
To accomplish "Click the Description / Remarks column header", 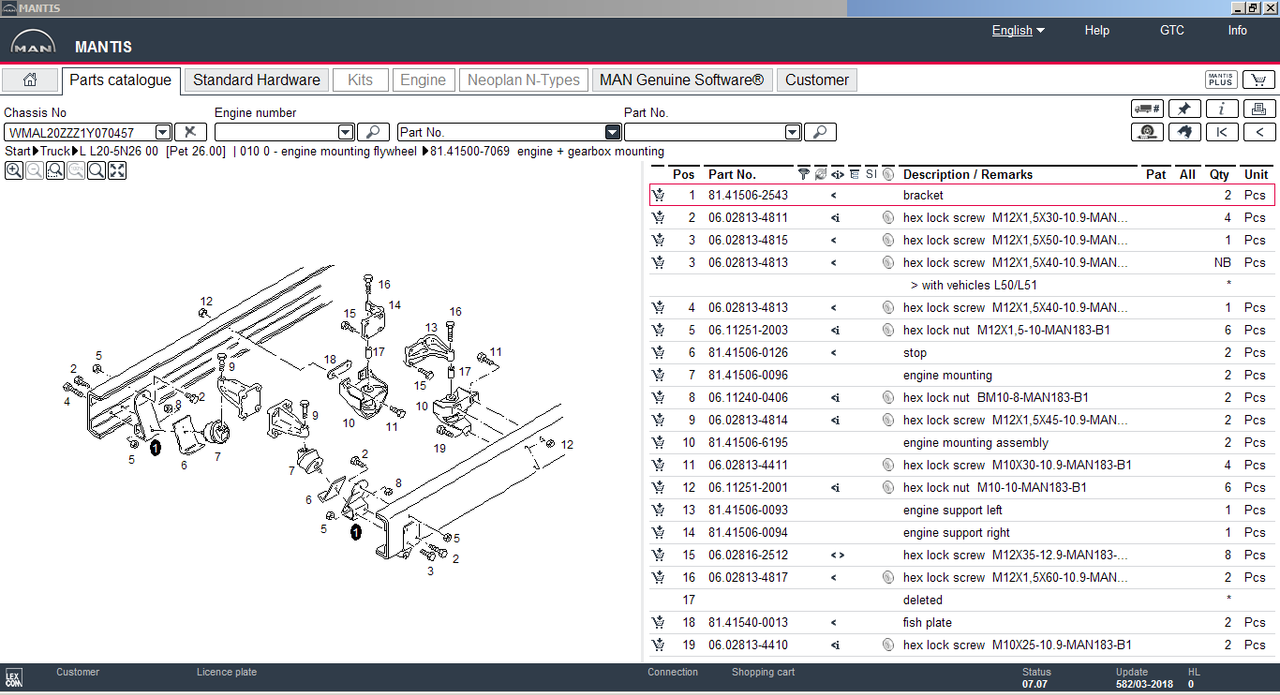I will tap(967, 174).
